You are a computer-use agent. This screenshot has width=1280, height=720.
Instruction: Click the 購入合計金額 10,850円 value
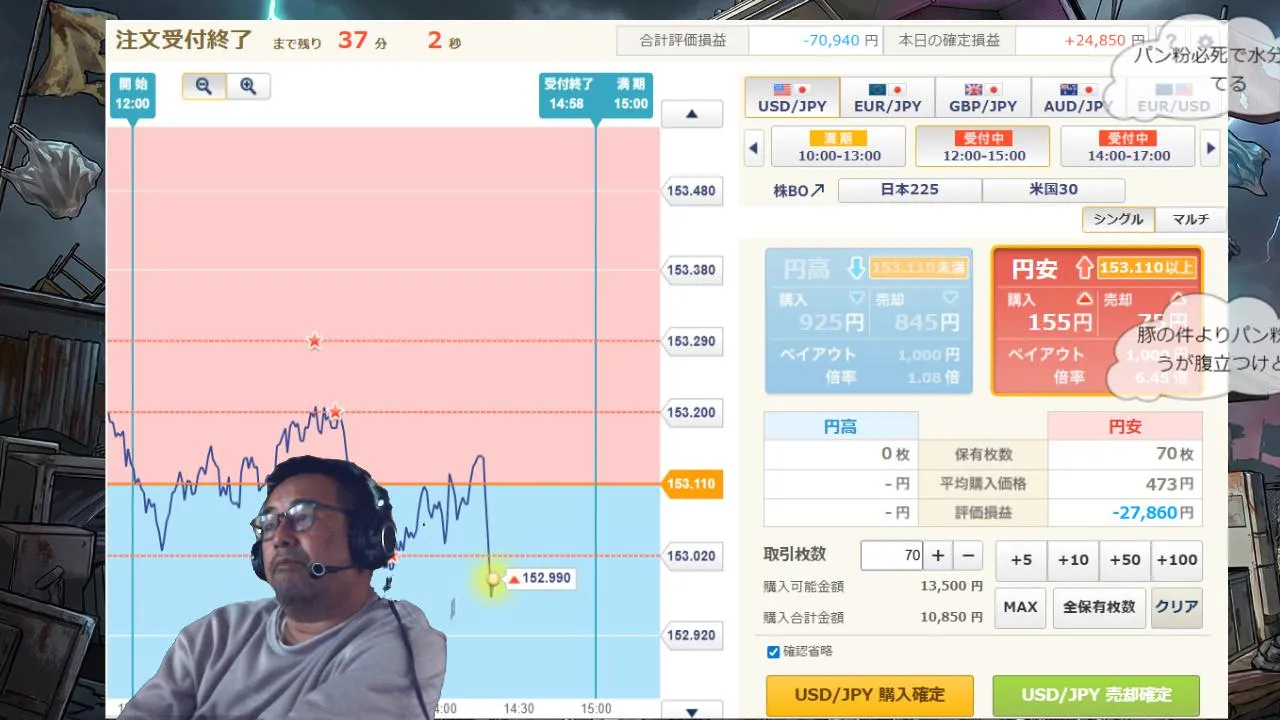[x=951, y=617]
